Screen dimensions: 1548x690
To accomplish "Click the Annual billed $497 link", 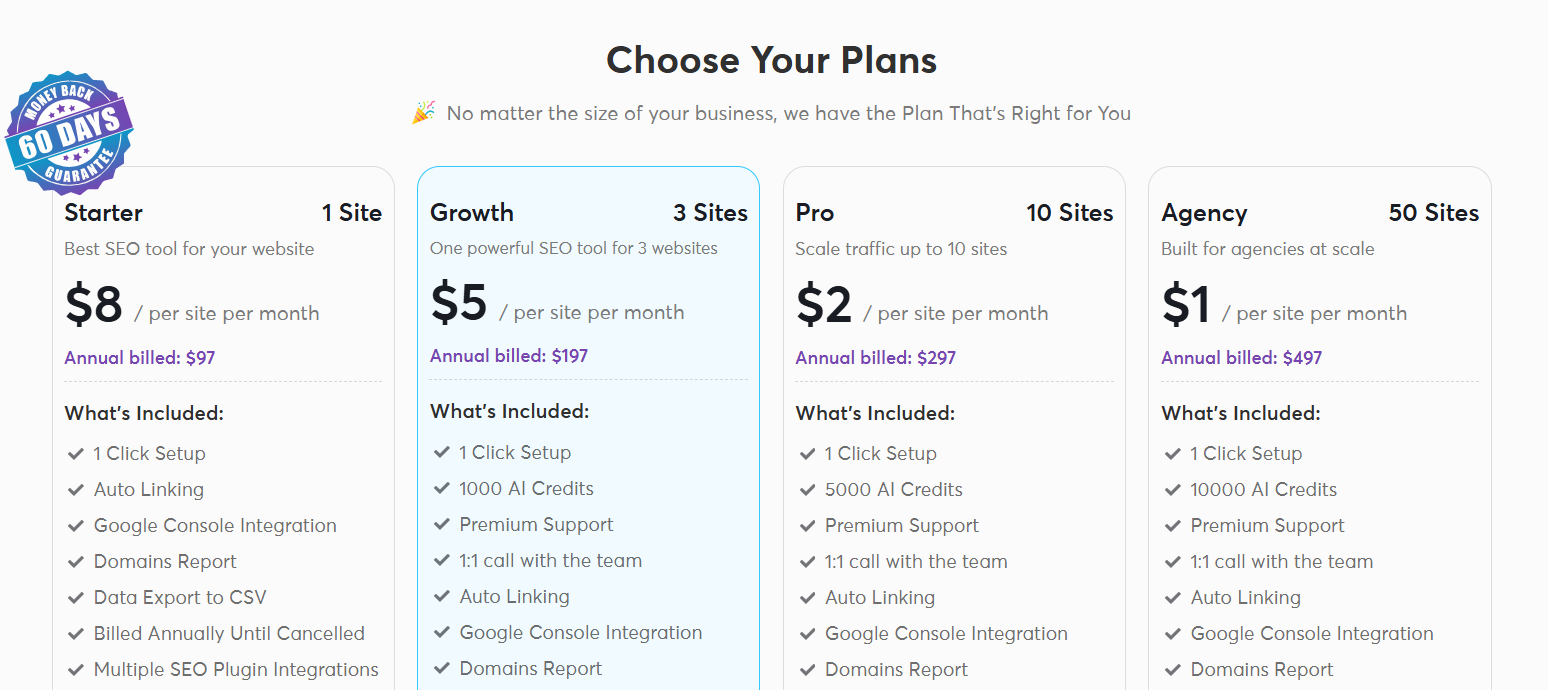I will [x=1241, y=357].
